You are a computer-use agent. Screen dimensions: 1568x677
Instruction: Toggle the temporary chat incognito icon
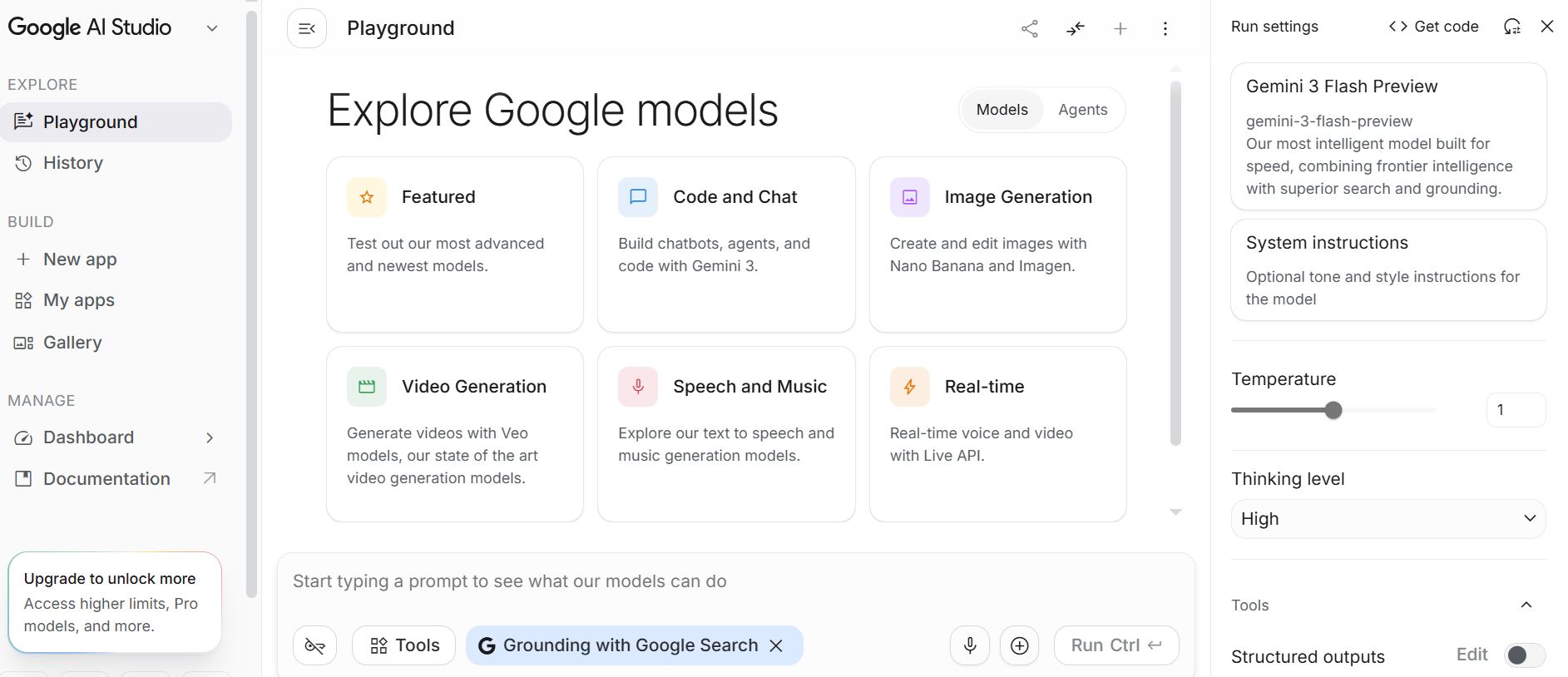pyautogui.click(x=314, y=645)
